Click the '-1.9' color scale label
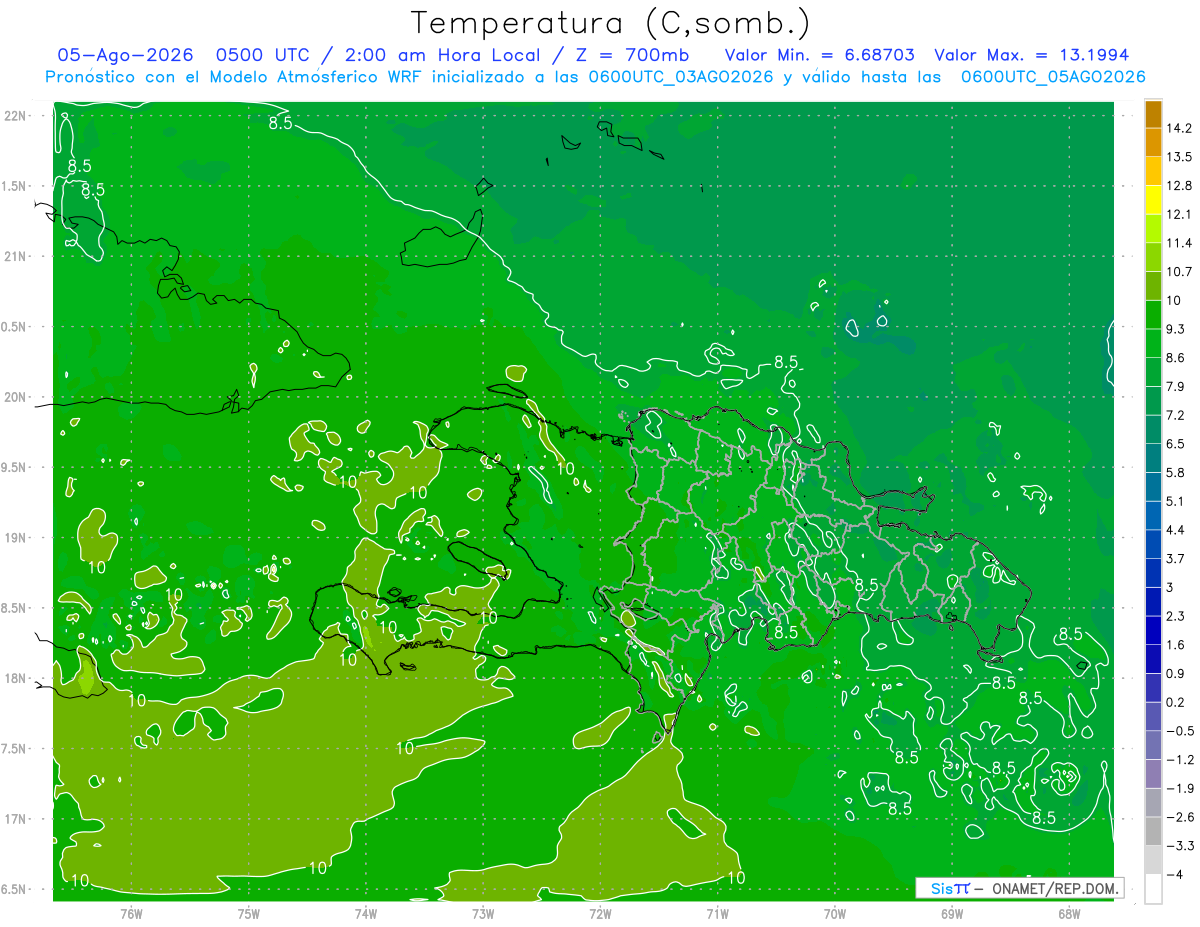 click(1180, 788)
